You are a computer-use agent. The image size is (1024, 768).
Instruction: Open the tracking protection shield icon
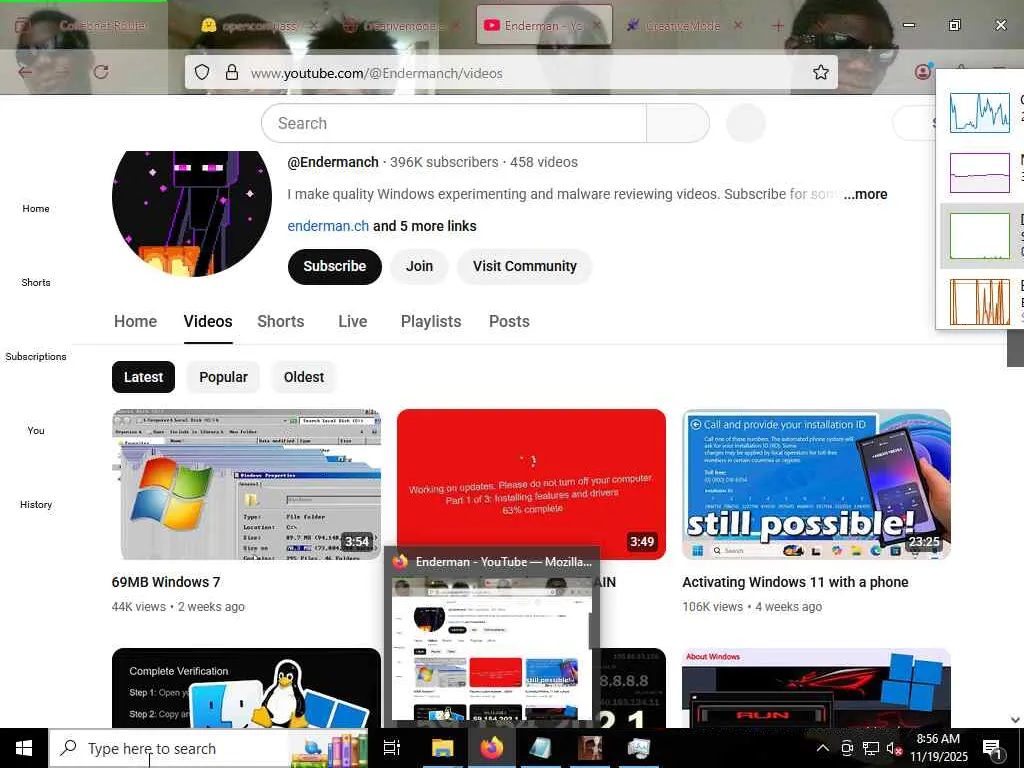202,72
